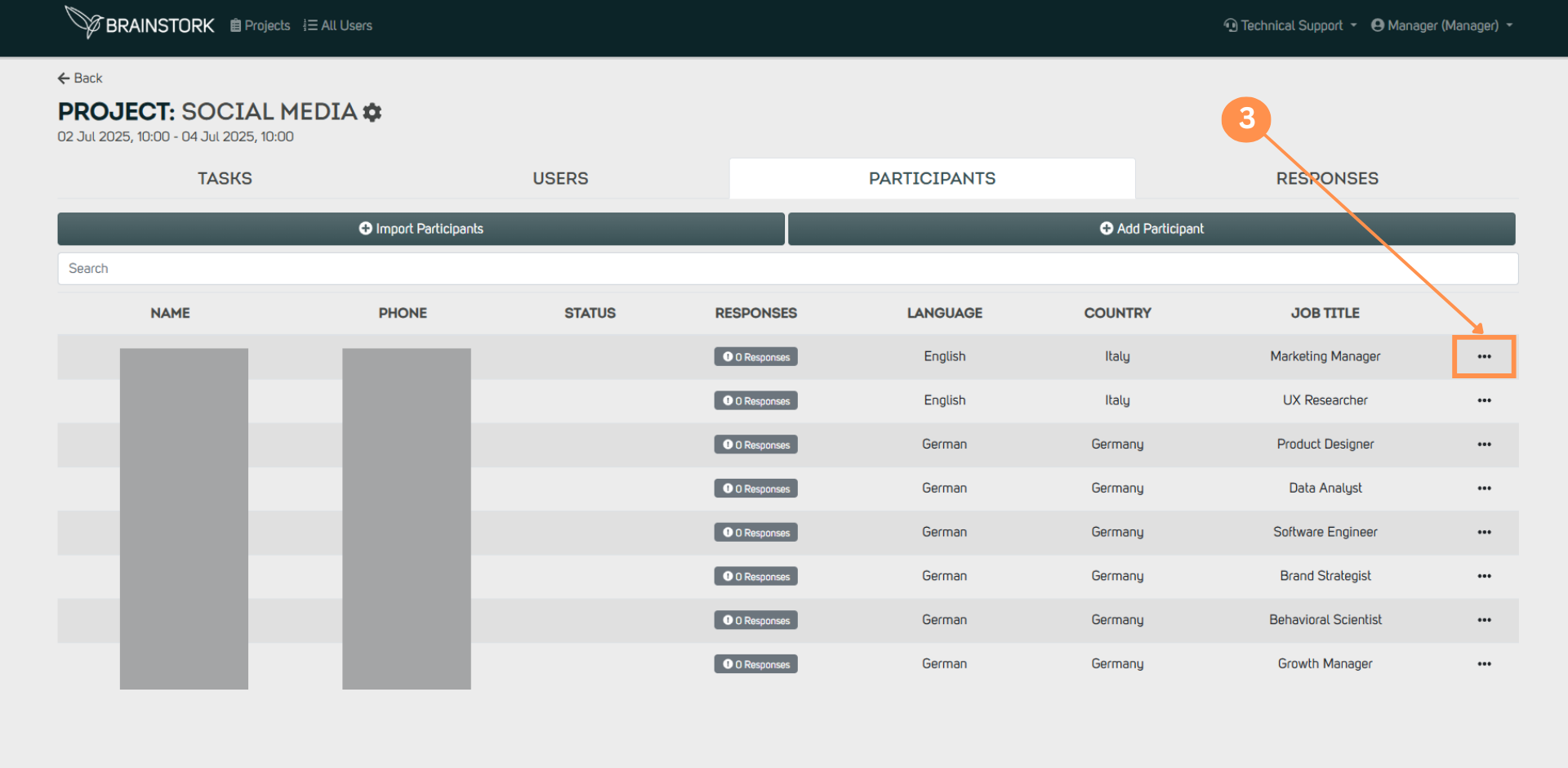
Task: Switch to the Tasks tab
Action: click(225, 178)
